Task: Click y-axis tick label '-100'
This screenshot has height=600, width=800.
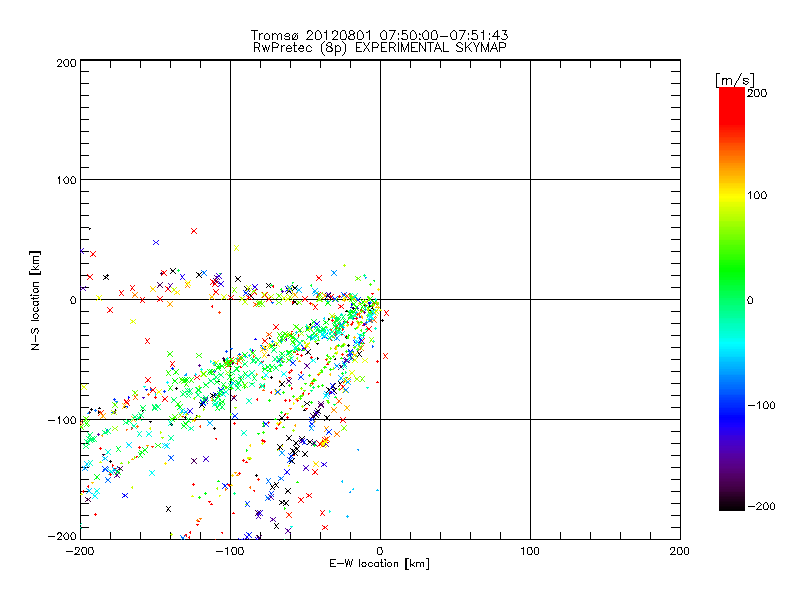Action: click(x=62, y=420)
